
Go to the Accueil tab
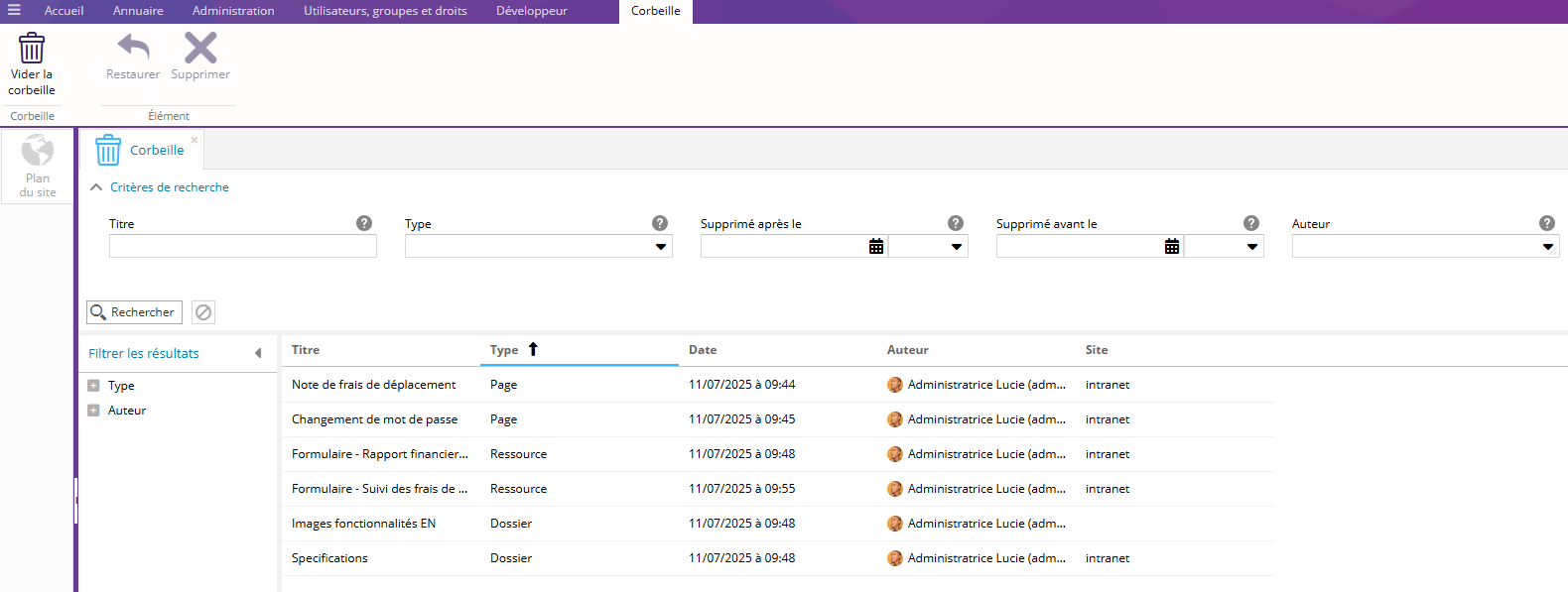tap(64, 11)
